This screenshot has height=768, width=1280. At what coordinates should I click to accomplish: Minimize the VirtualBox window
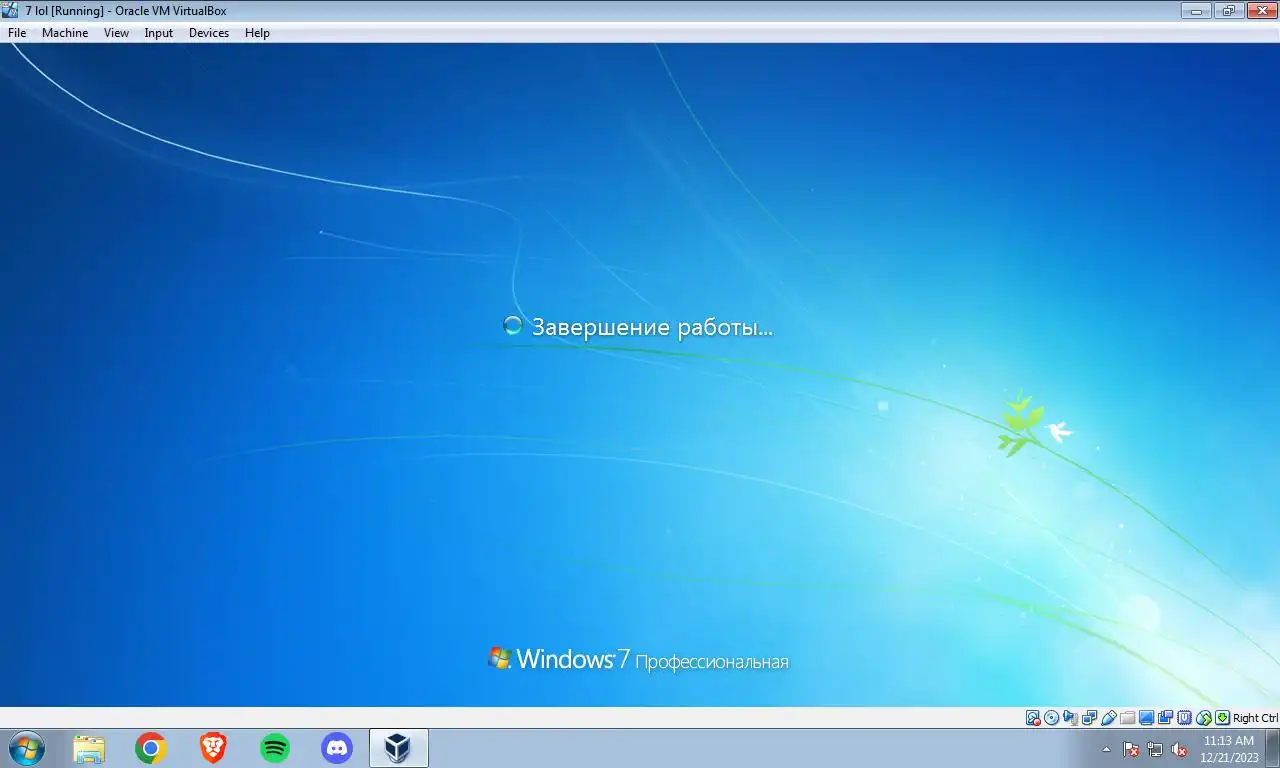[x=1196, y=10]
